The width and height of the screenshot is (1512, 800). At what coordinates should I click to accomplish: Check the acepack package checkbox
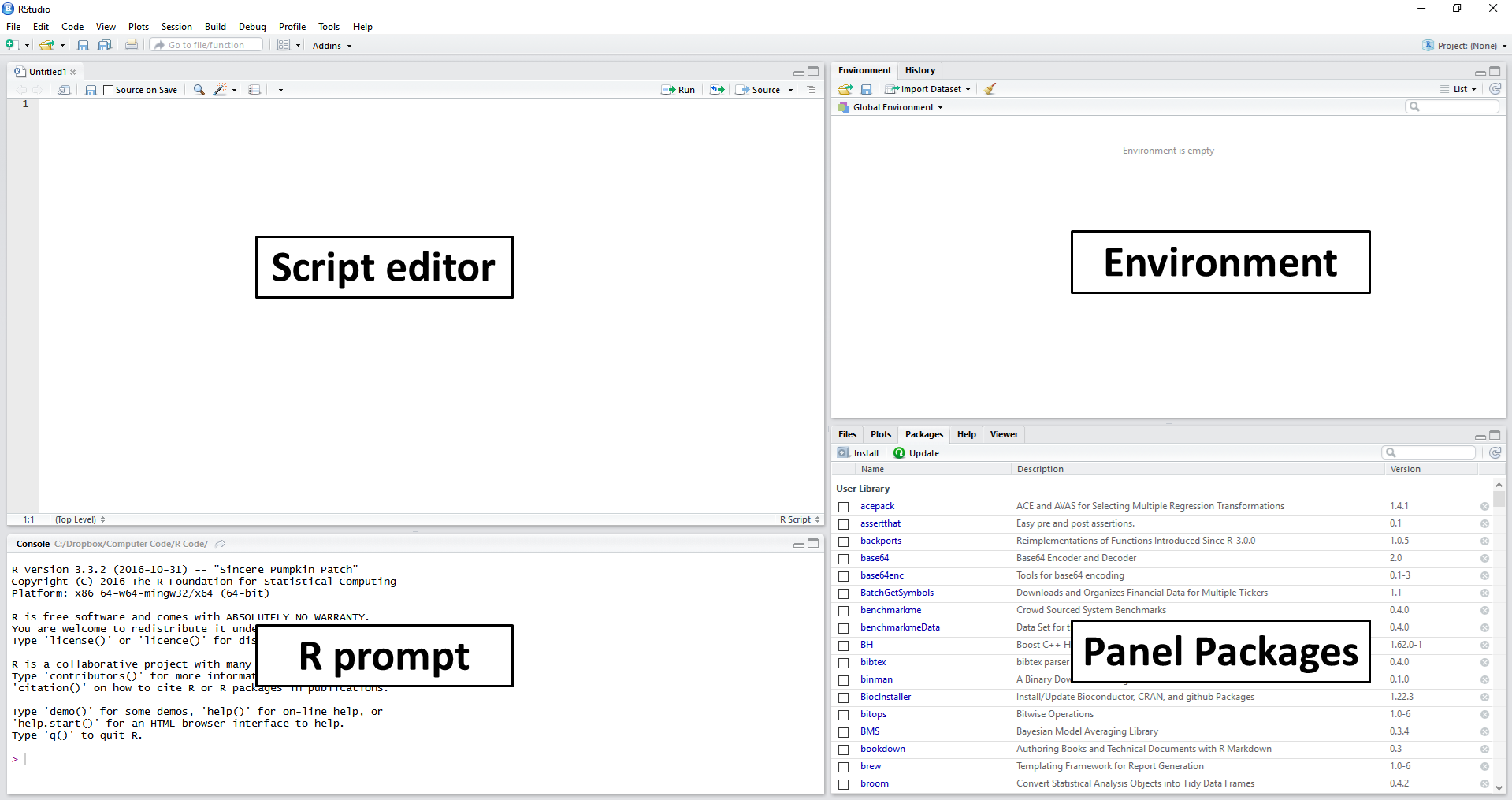click(x=844, y=507)
